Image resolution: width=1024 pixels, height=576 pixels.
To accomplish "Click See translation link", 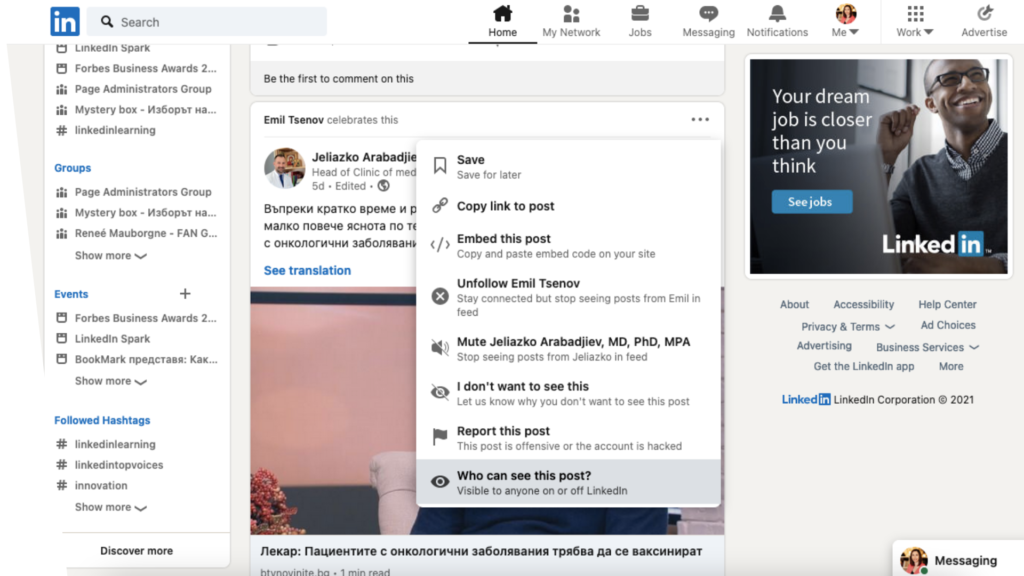I will click(x=307, y=270).
